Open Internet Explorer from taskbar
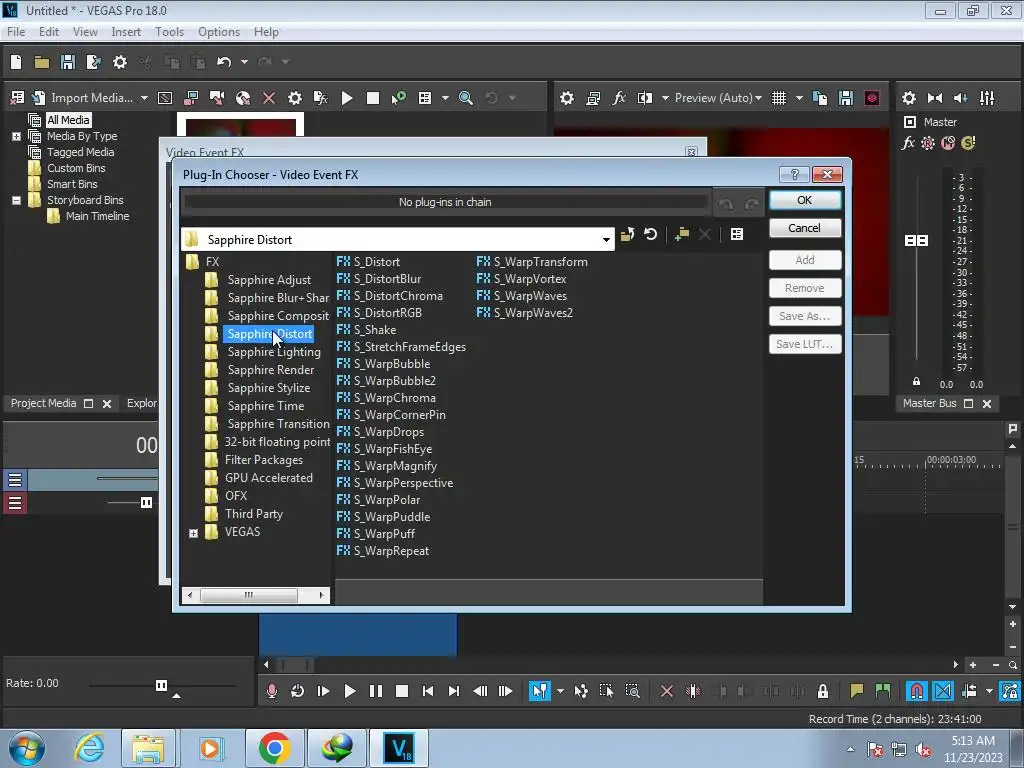Viewport: 1024px width, 768px height. click(89, 748)
